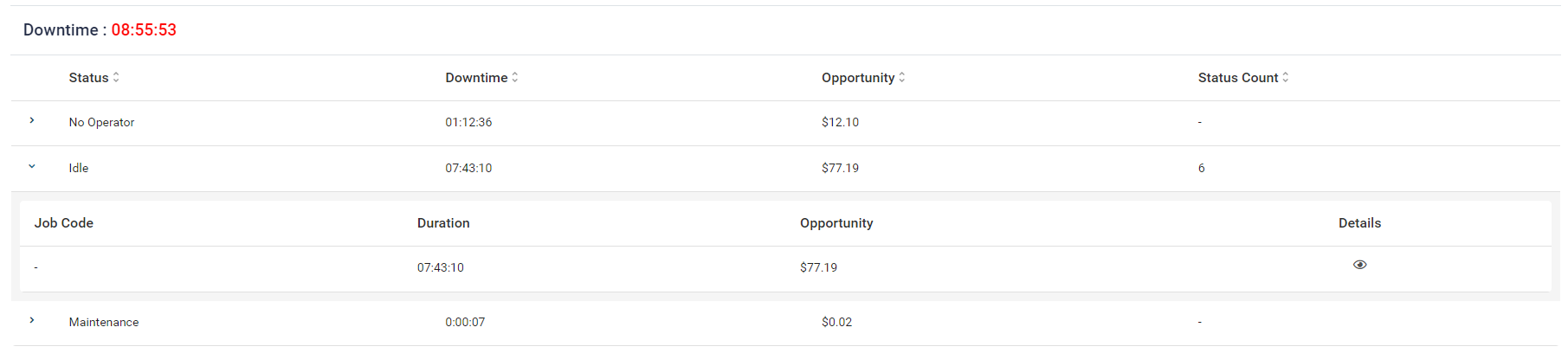
Task: Click the Duration sub-table header
Action: click(443, 223)
